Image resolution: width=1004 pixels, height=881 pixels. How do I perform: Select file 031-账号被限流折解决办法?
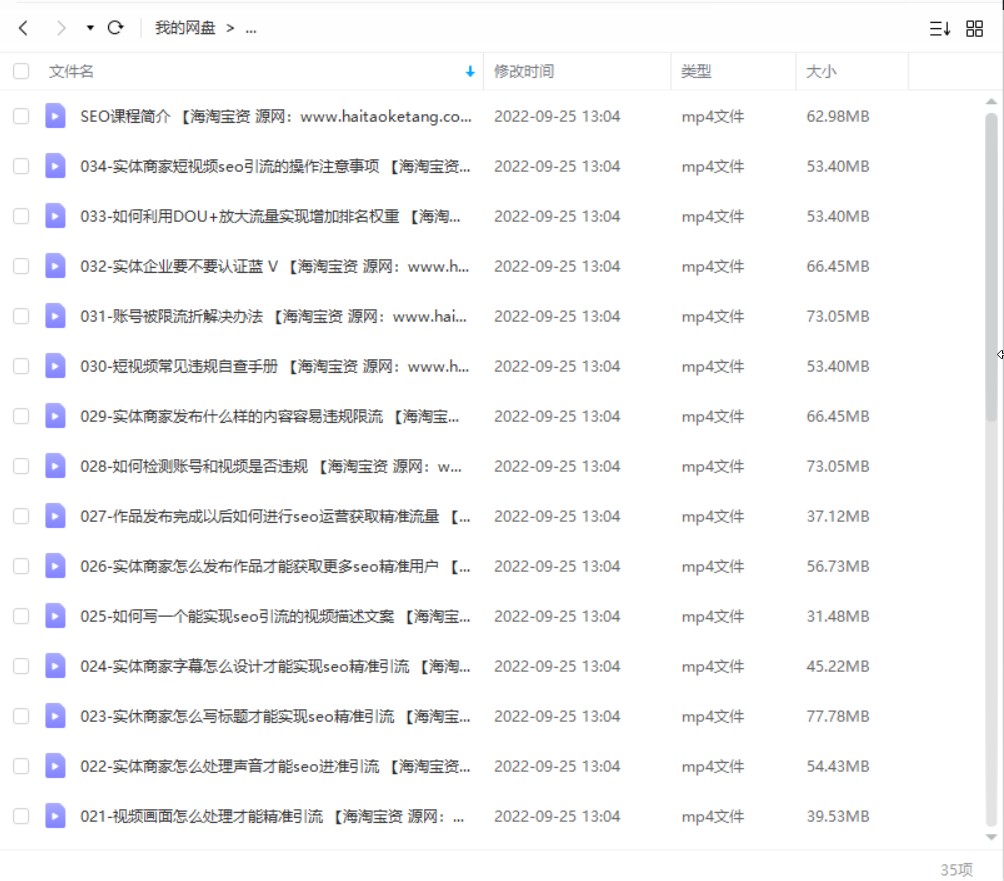(273, 316)
